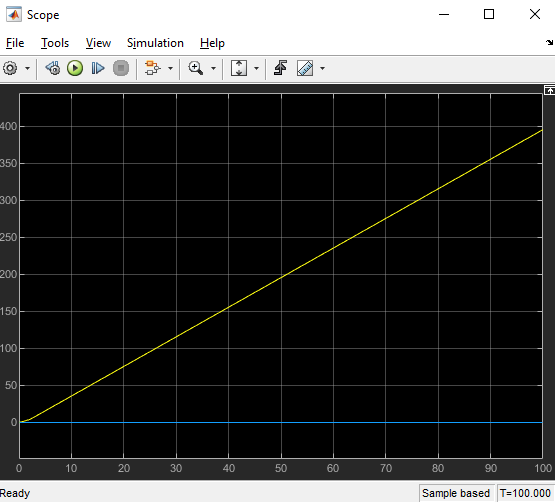Minimize the Scope window

444,15
